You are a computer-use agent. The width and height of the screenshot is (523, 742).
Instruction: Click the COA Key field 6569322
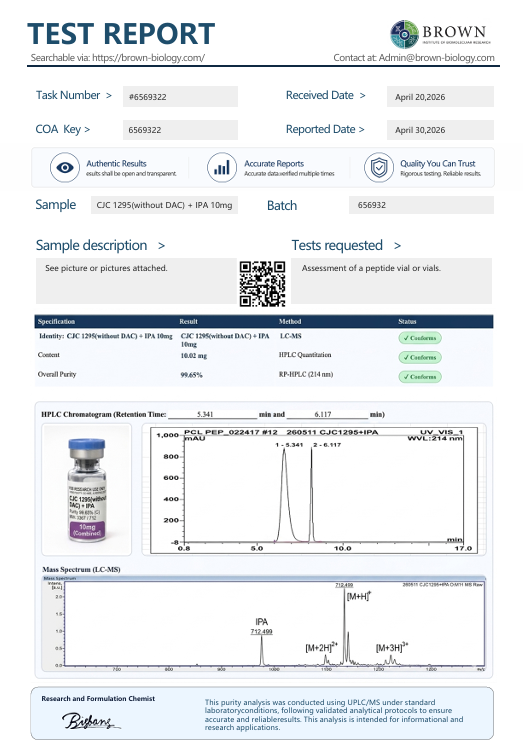[x=180, y=130]
